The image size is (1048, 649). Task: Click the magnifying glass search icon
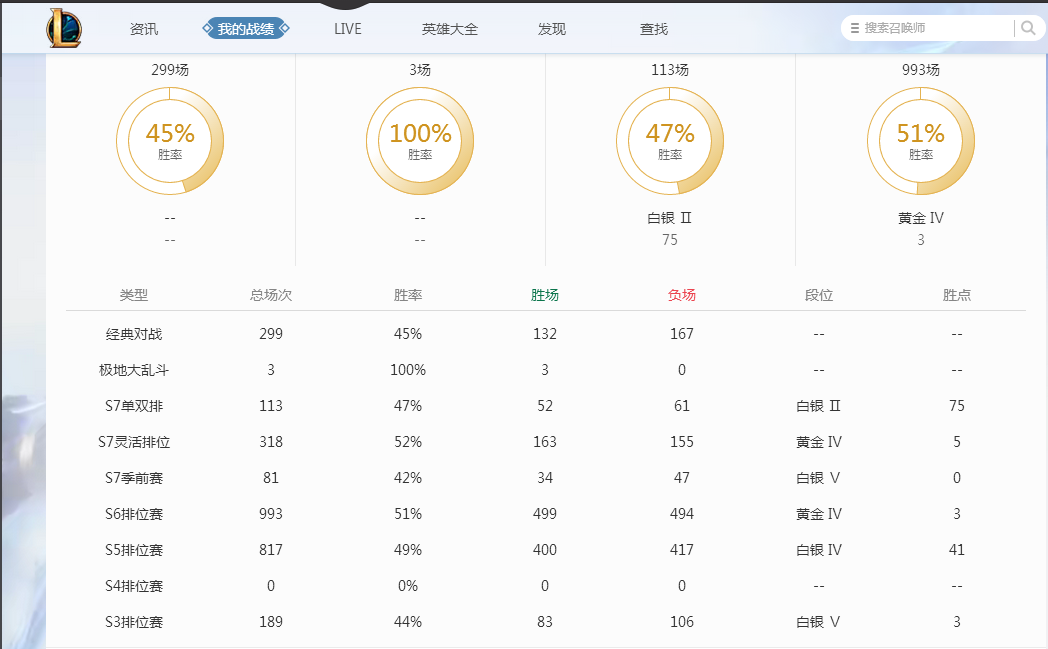click(1028, 28)
